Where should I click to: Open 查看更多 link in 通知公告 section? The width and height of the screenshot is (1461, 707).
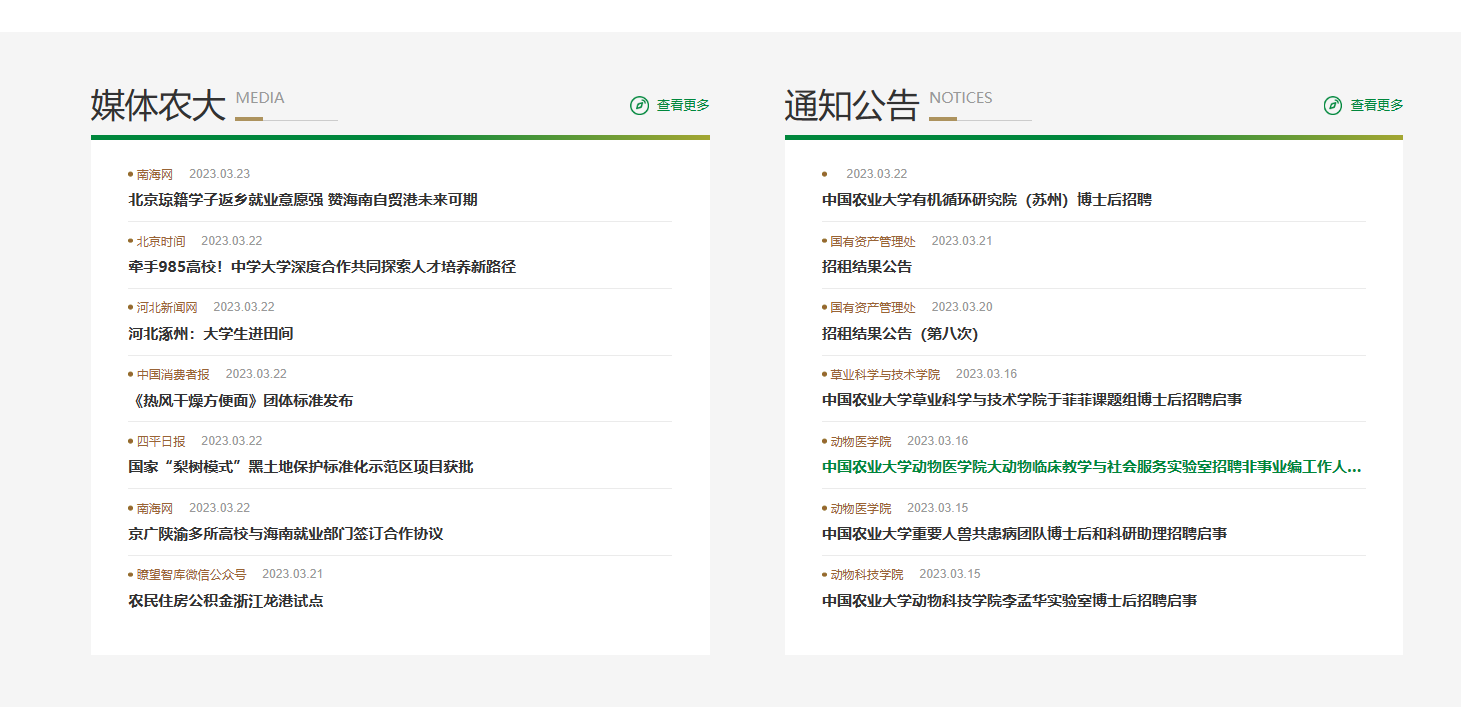pyautogui.click(x=1377, y=105)
